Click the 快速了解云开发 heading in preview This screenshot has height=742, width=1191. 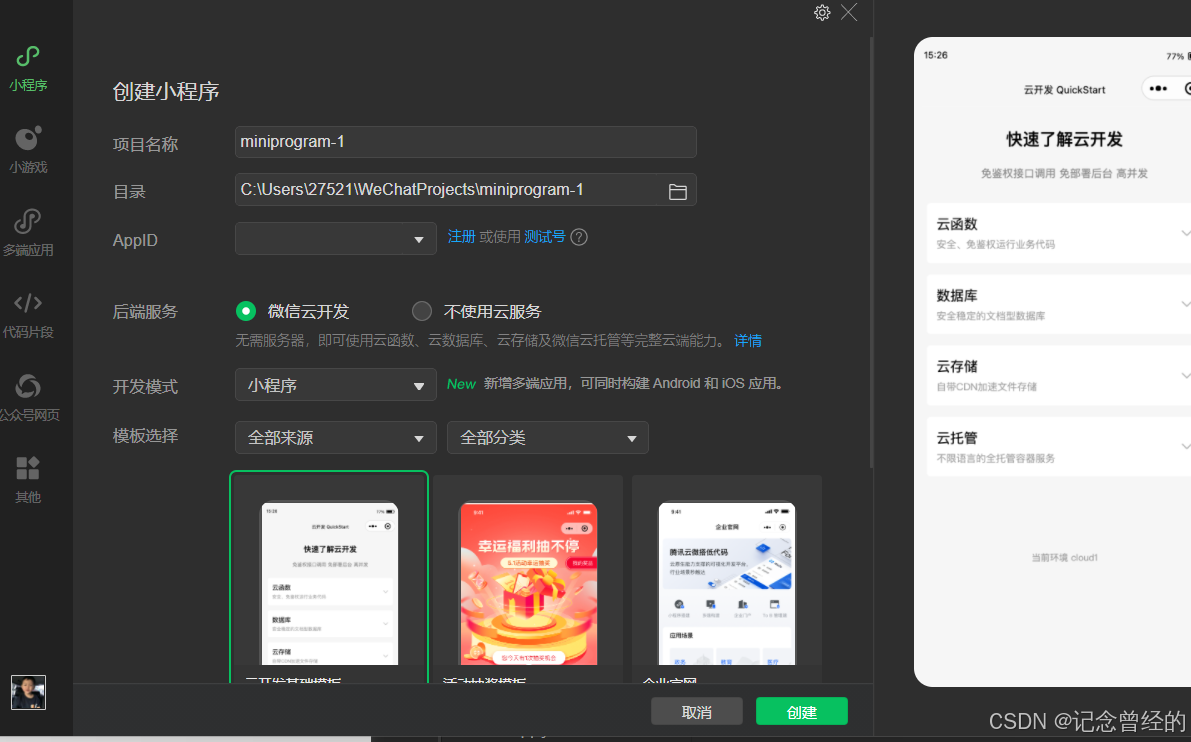point(1064,140)
